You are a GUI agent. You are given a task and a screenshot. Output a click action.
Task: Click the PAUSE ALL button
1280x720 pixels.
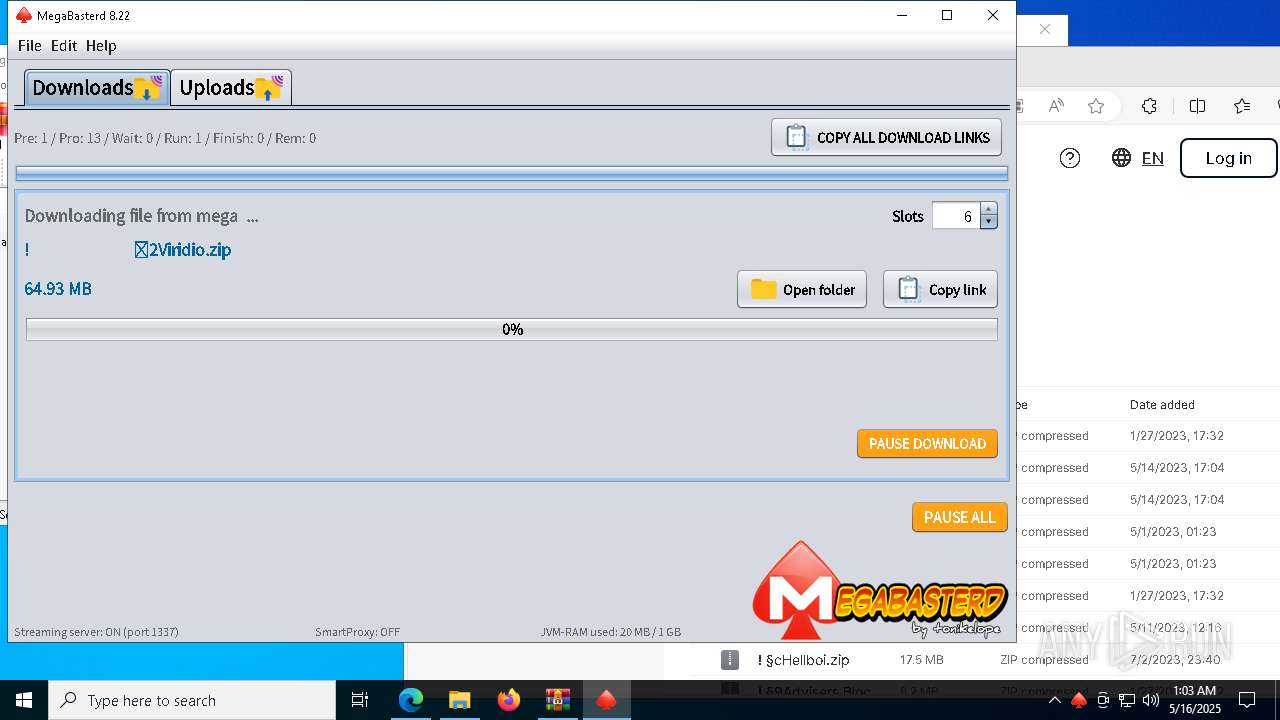click(959, 517)
